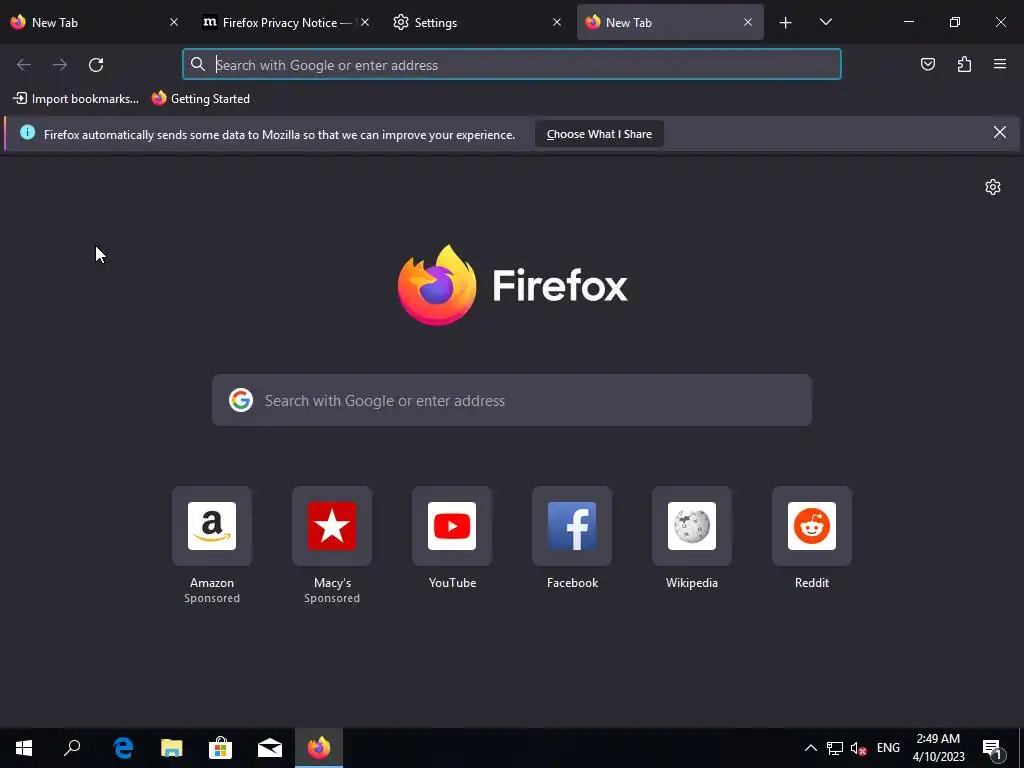
Task: Open the clock and date flyout
Action: click(x=938, y=748)
